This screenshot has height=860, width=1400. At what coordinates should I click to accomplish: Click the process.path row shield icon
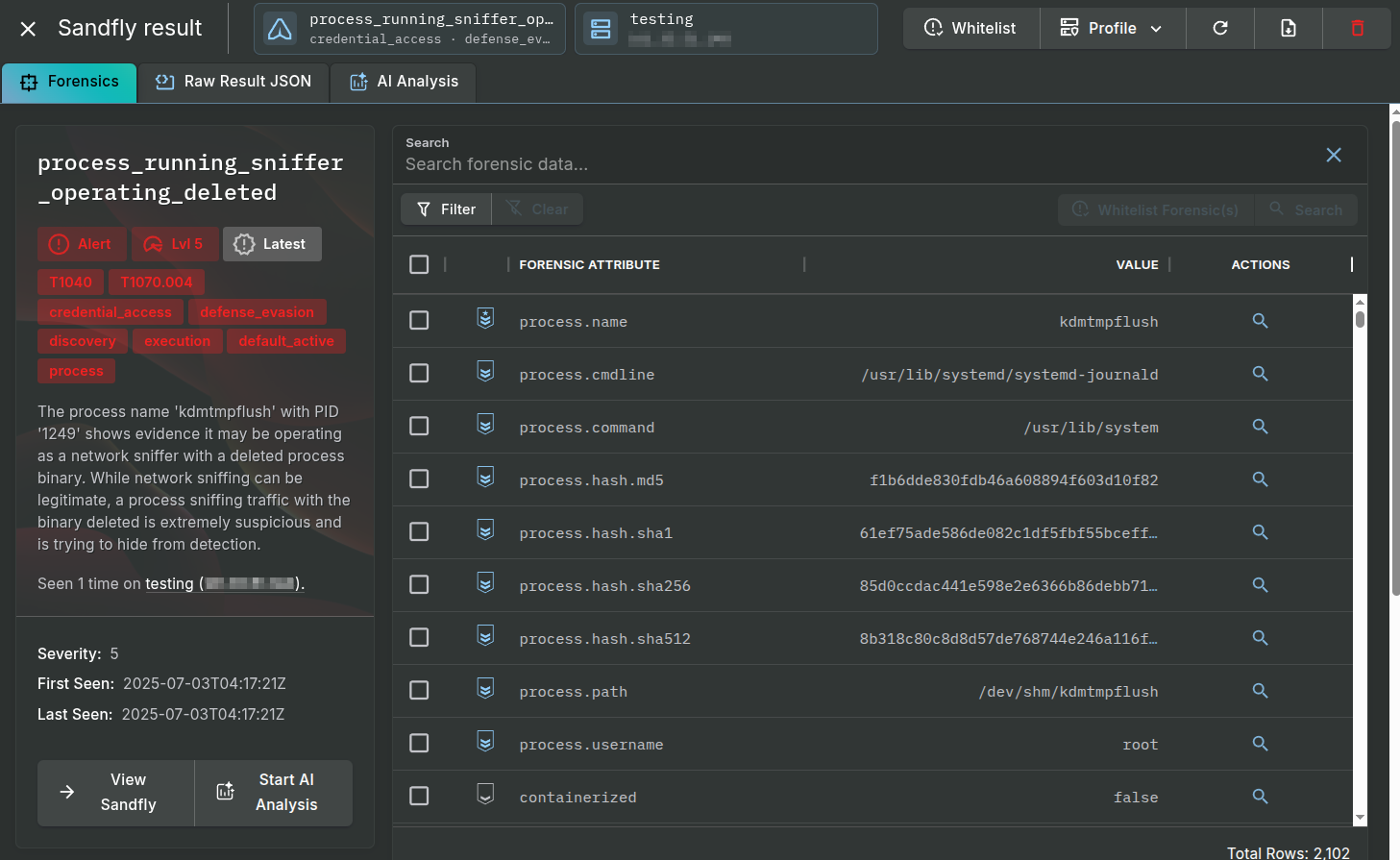click(486, 688)
